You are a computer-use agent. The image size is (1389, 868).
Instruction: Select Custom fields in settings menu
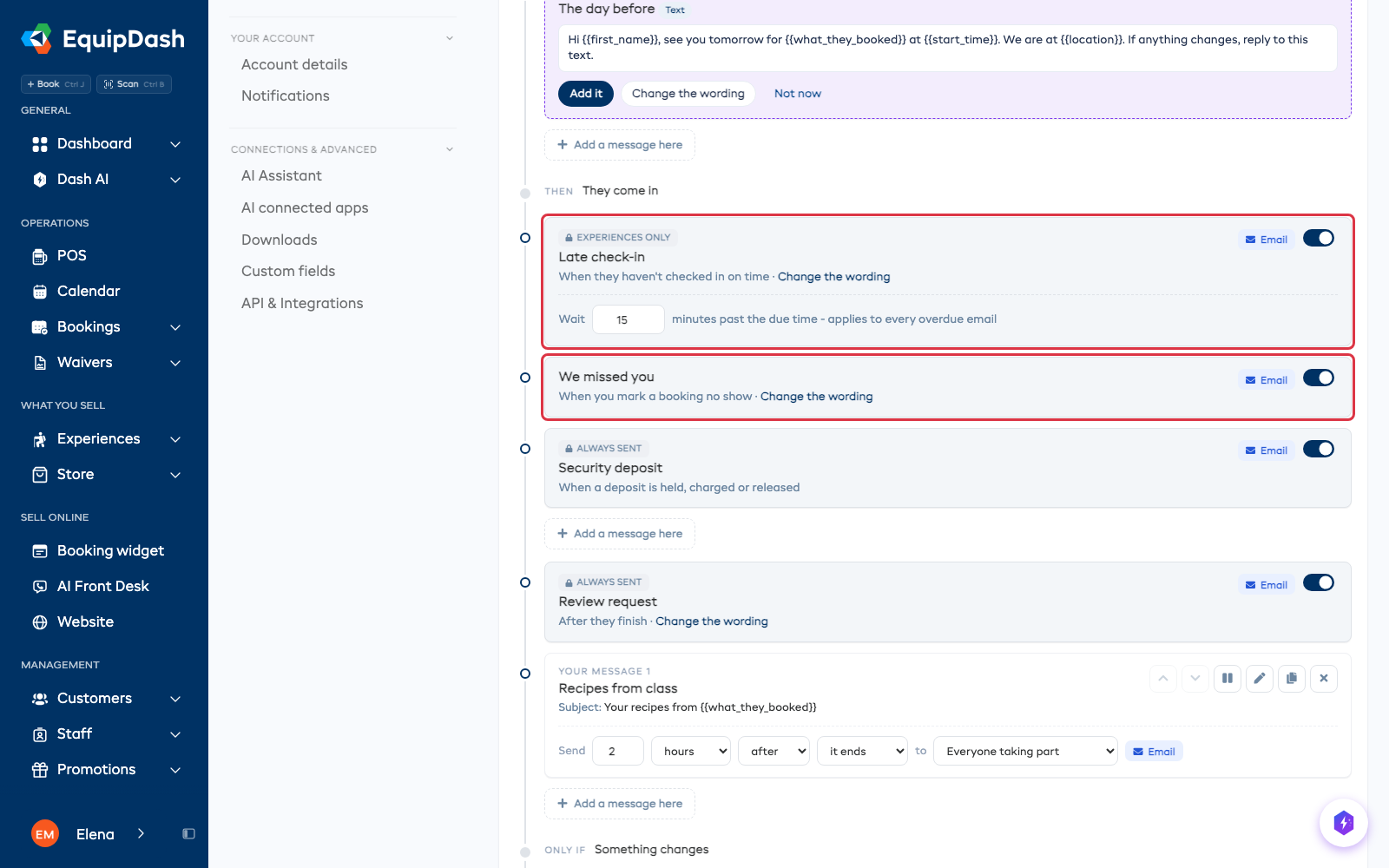(x=288, y=272)
